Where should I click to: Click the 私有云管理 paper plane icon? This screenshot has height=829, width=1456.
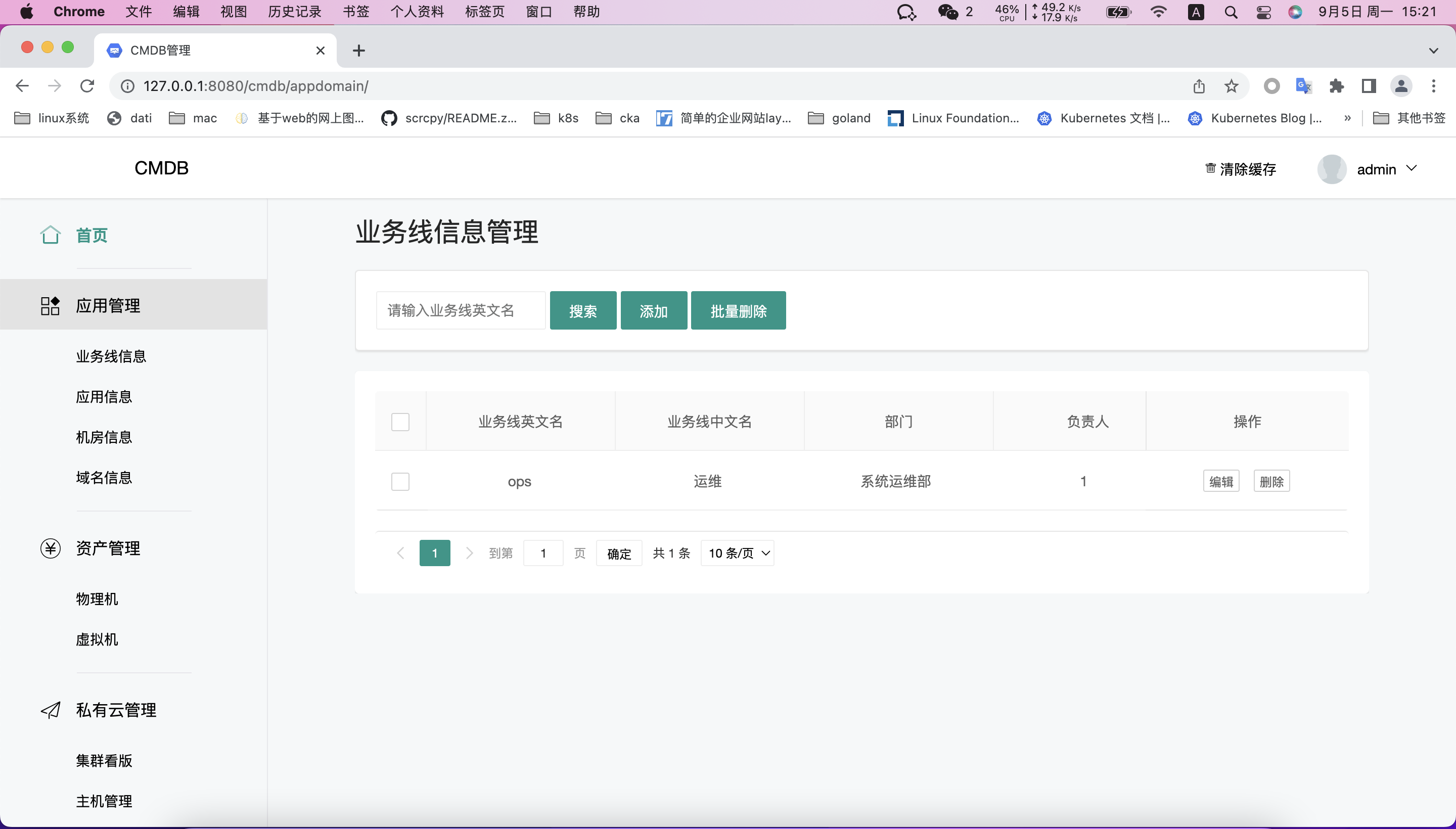tap(50, 710)
